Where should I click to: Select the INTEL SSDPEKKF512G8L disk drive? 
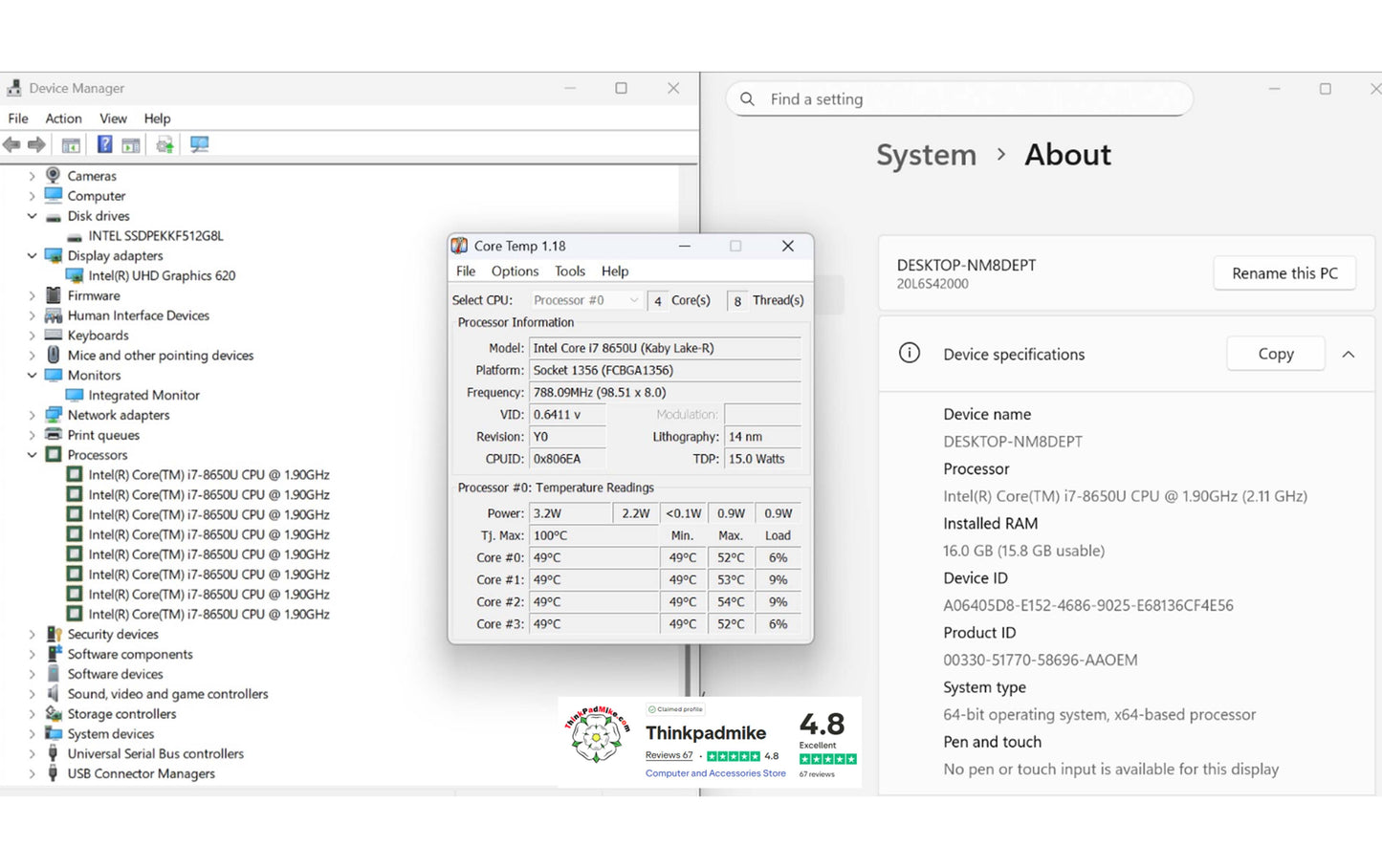coord(155,235)
